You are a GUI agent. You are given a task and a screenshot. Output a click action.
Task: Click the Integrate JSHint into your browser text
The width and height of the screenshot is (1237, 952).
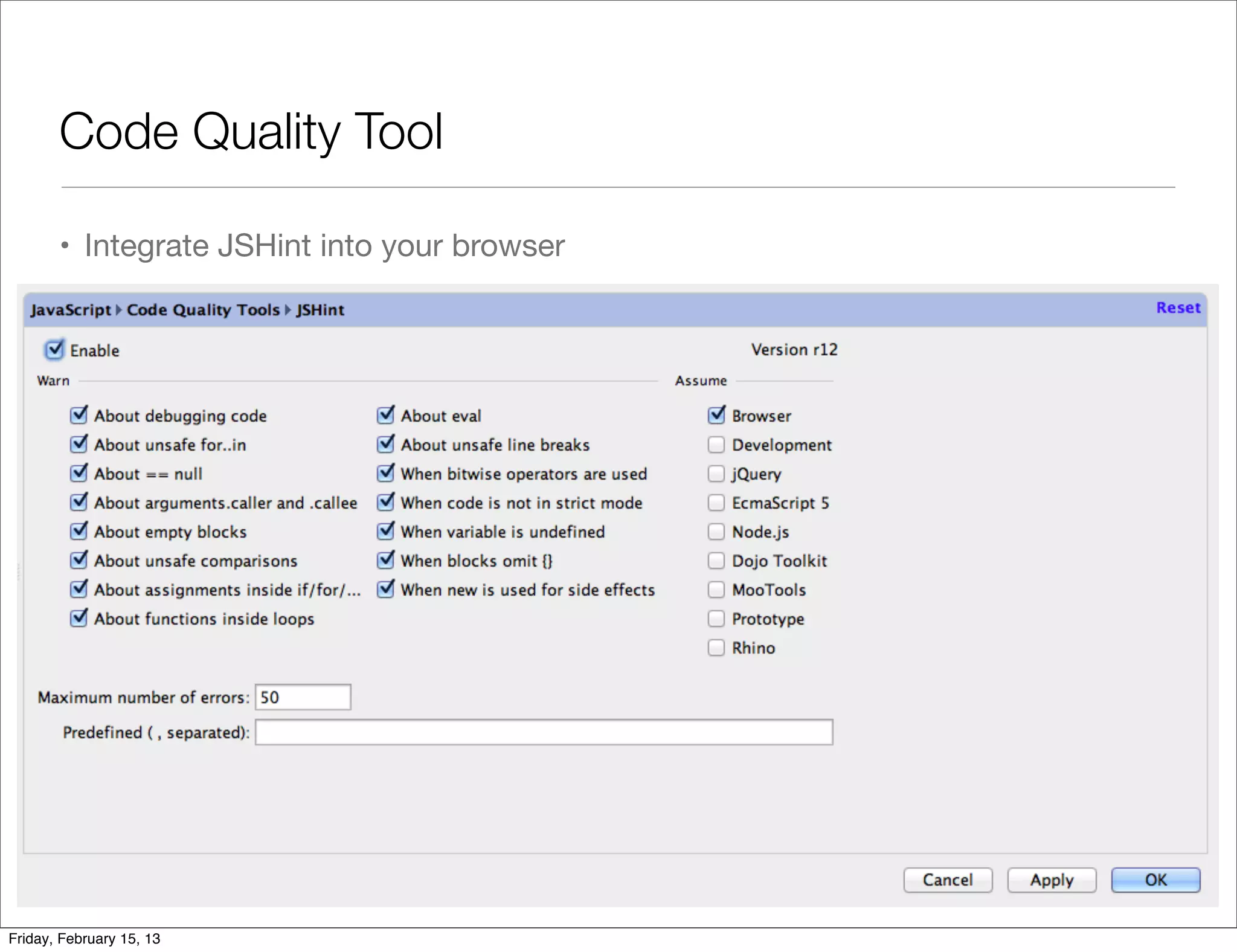pos(324,246)
